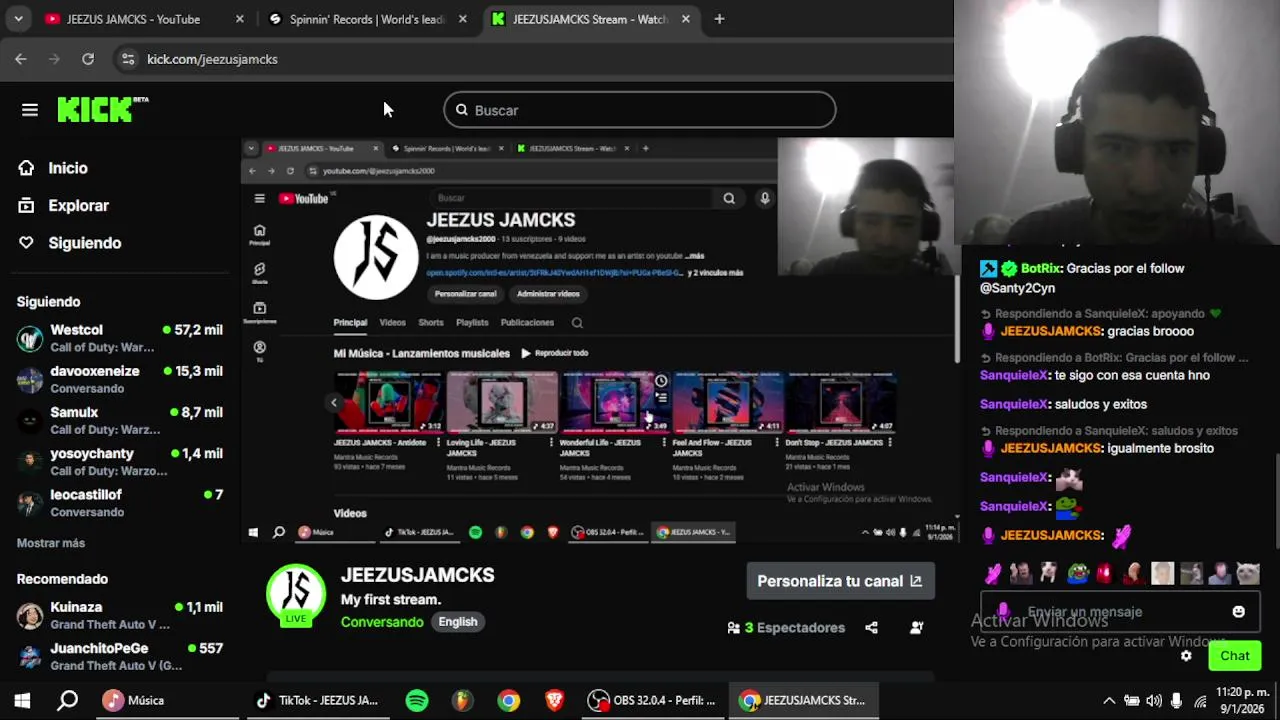The width and height of the screenshot is (1280, 720).
Task: Open Spotify from the taskbar
Action: point(417,700)
